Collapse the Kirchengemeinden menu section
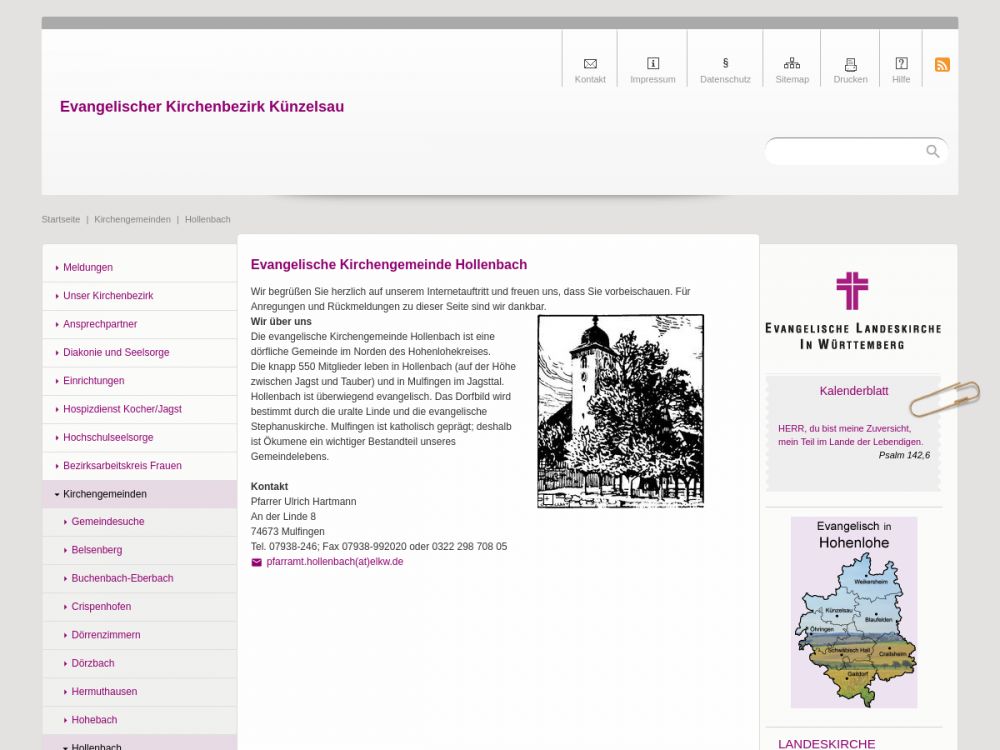 click(104, 494)
